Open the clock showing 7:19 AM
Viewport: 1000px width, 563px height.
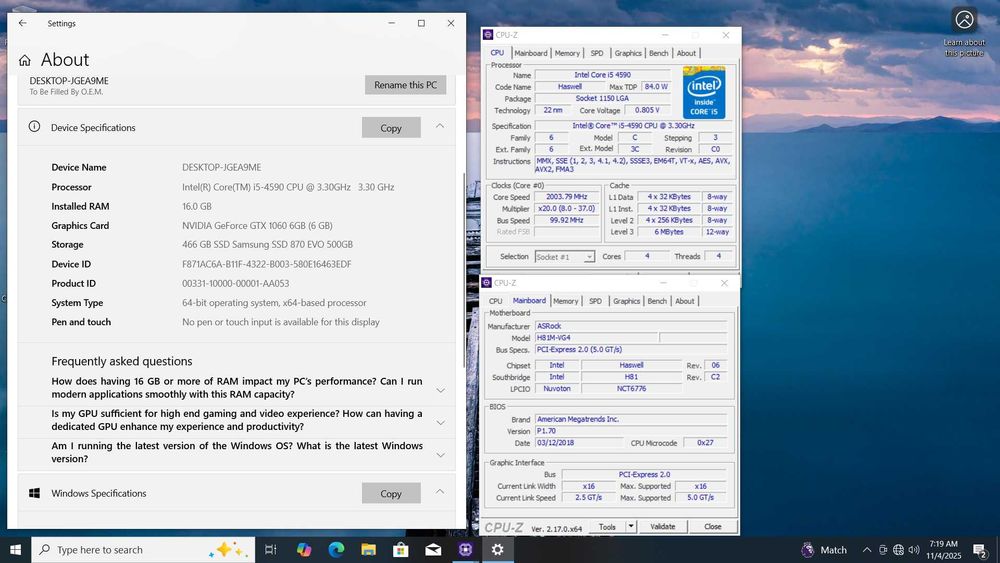click(943, 550)
